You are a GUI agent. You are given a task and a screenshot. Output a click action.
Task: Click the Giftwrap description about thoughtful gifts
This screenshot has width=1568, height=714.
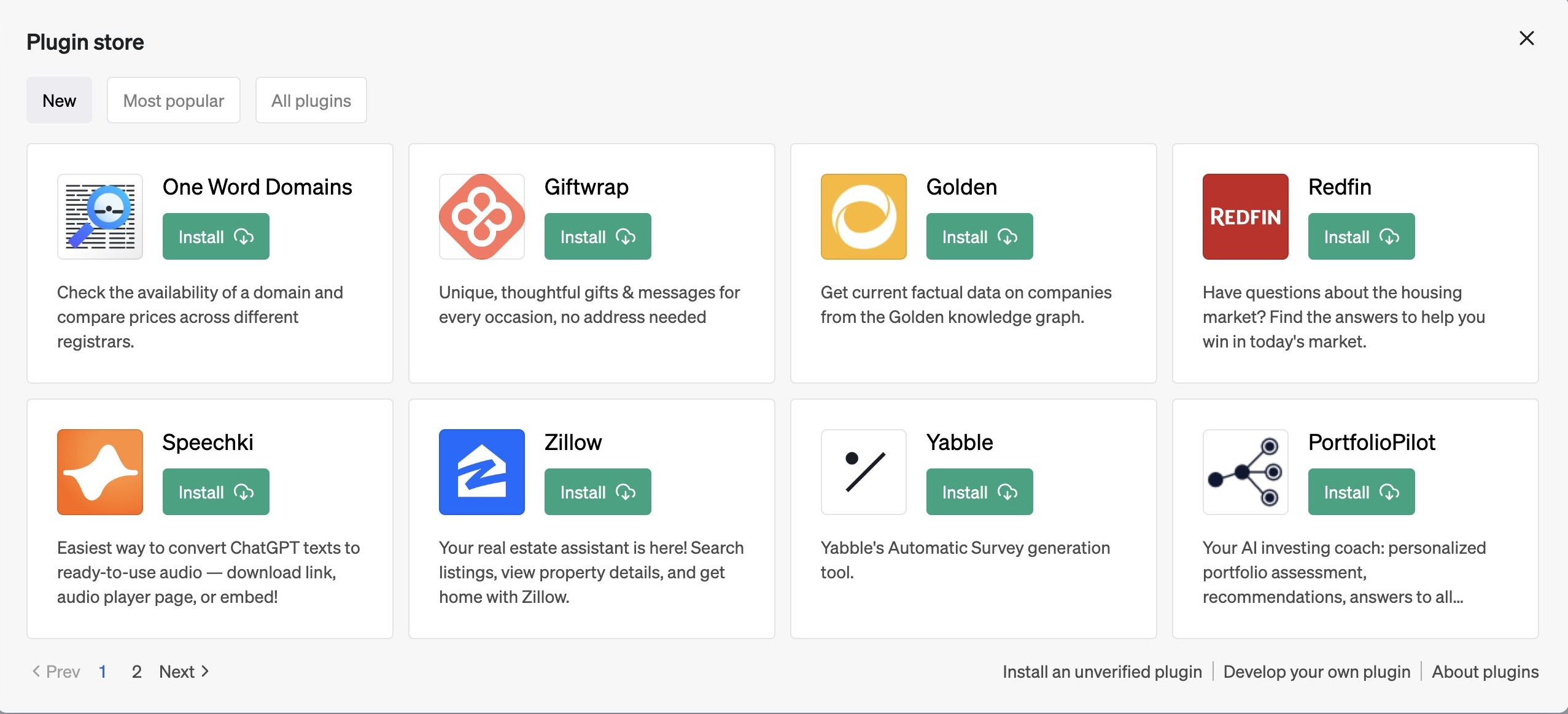(x=589, y=305)
